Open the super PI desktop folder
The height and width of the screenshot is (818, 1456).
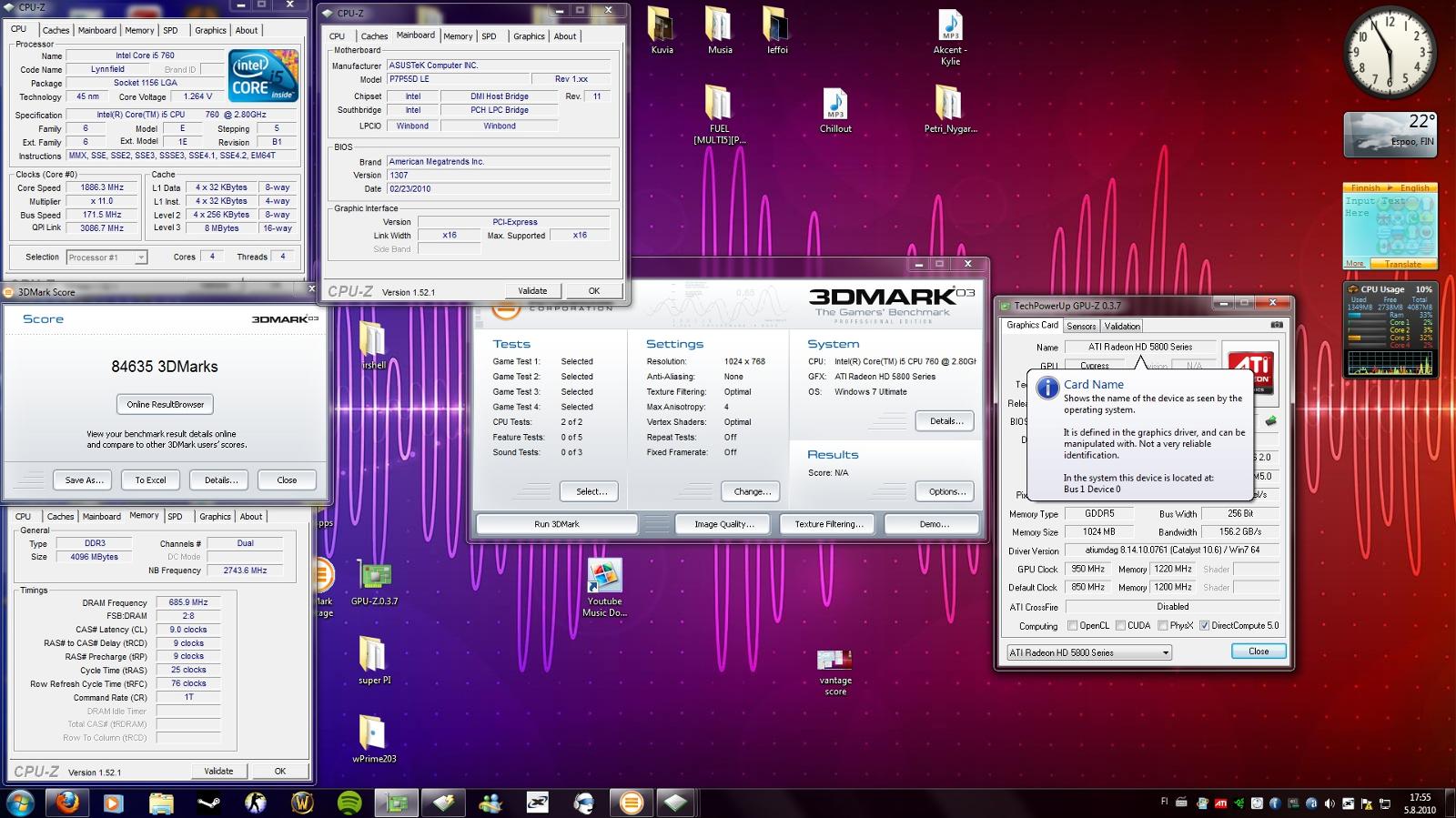(374, 660)
